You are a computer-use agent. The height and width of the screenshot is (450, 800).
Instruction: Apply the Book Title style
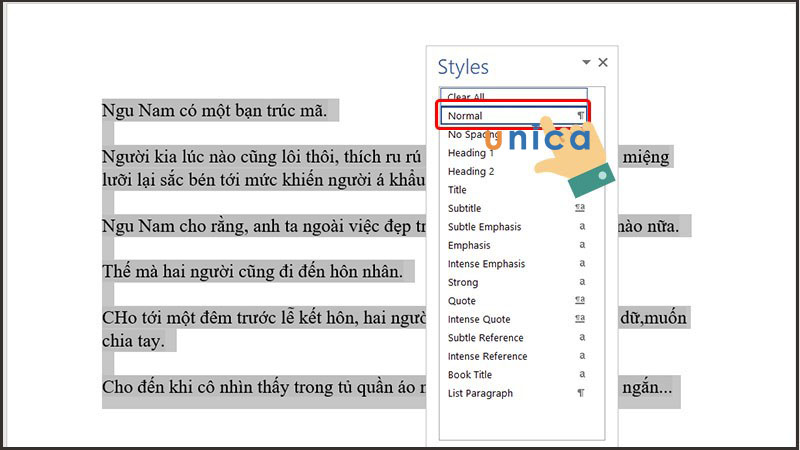pos(513,374)
